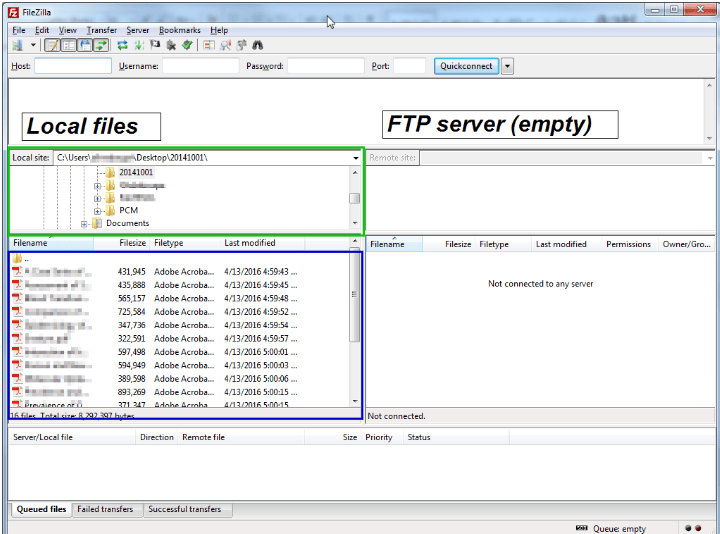Click the PDF icon of the 347,736 file
720x534 pixels.
[17, 325]
